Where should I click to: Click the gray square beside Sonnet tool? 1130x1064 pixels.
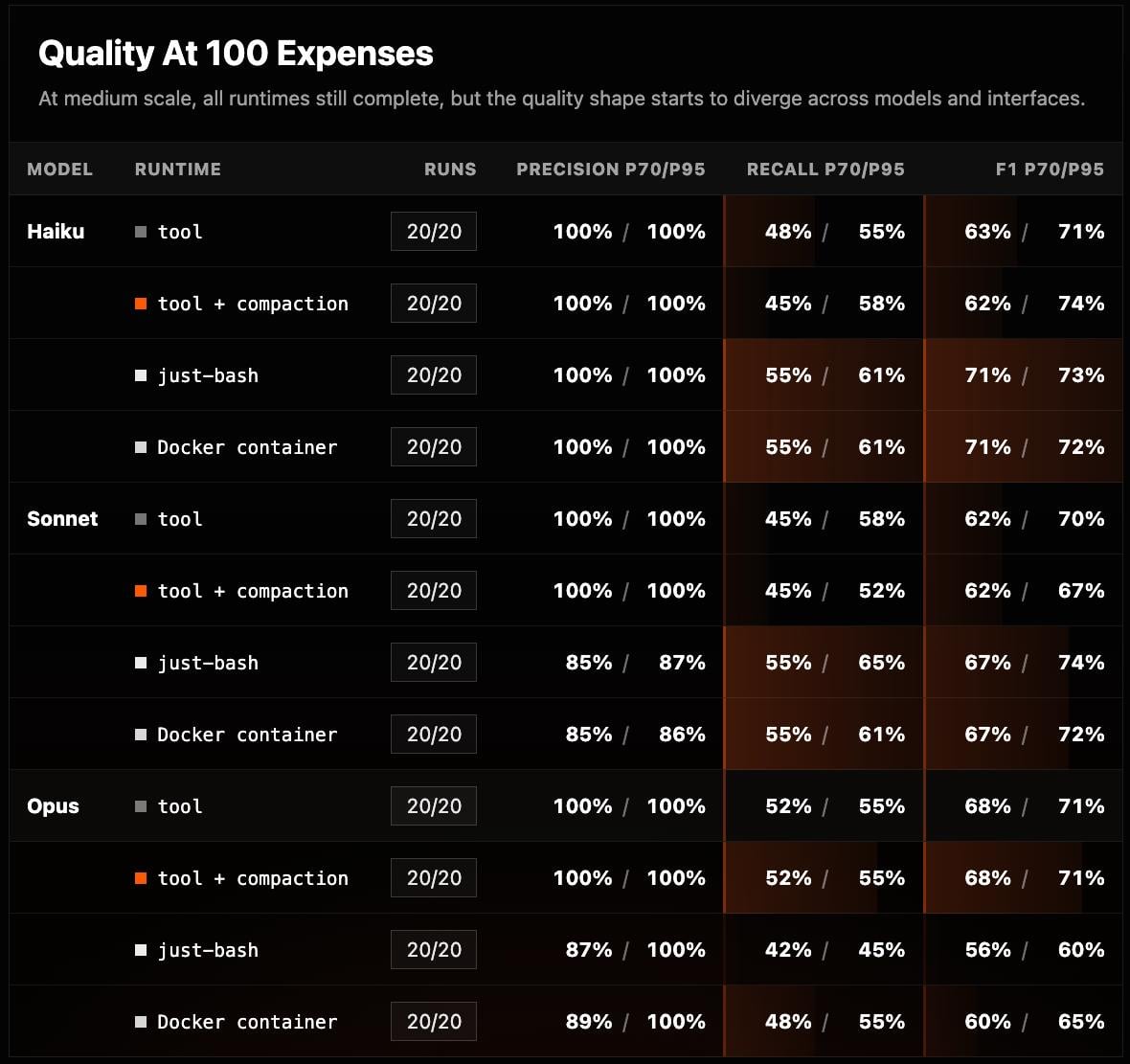click(x=141, y=519)
